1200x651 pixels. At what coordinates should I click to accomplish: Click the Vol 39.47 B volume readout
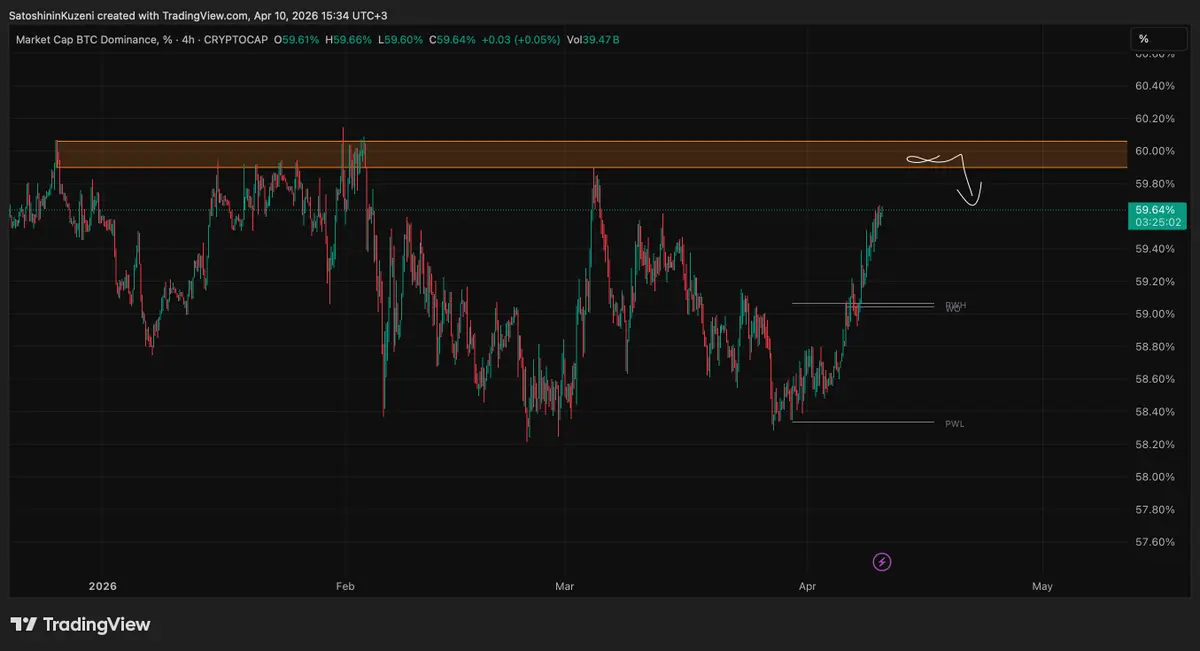(594, 39)
